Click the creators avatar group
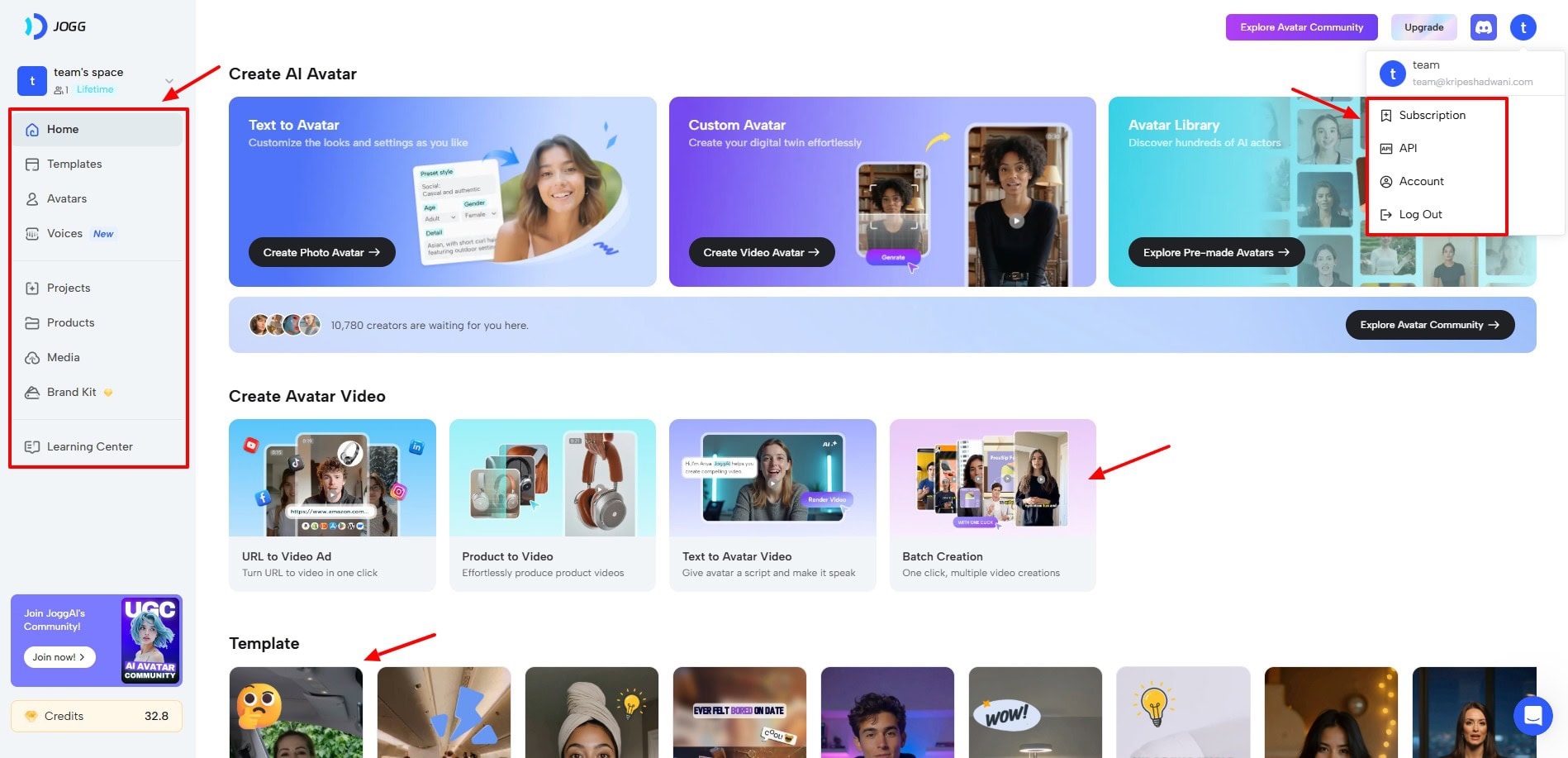The image size is (1568, 758). click(x=285, y=325)
